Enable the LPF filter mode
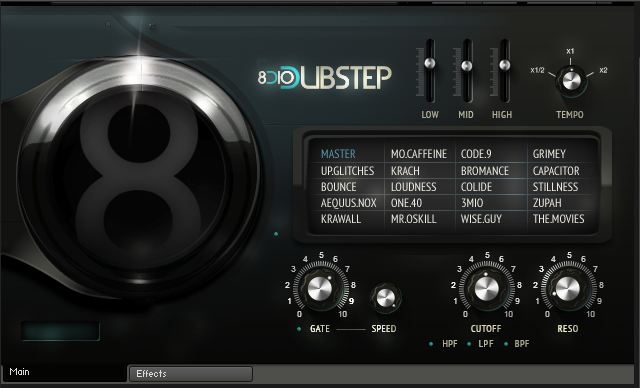The height and width of the screenshot is (388, 640). (469, 344)
